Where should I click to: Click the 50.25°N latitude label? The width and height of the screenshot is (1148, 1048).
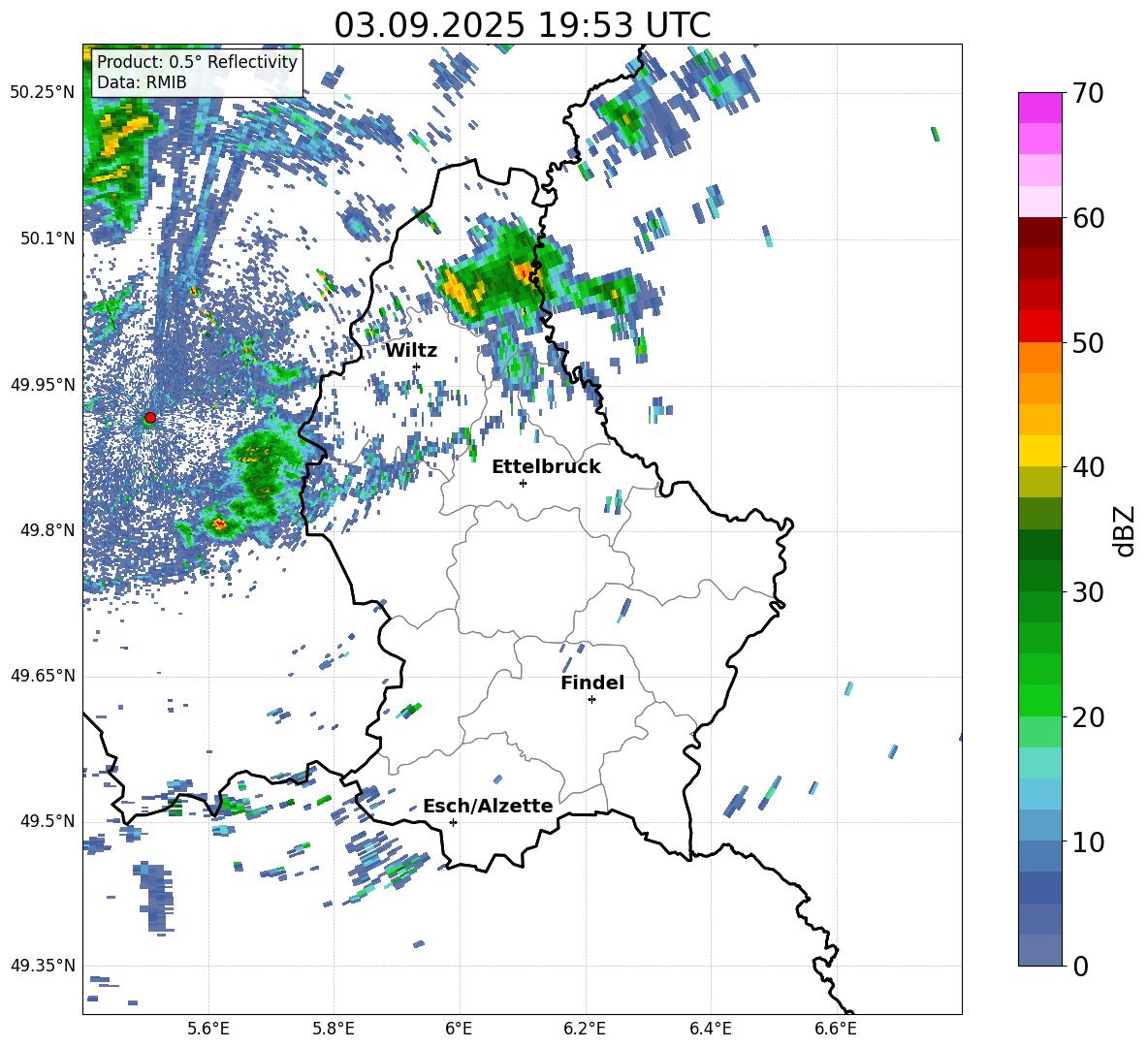click(x=43, y=93)
